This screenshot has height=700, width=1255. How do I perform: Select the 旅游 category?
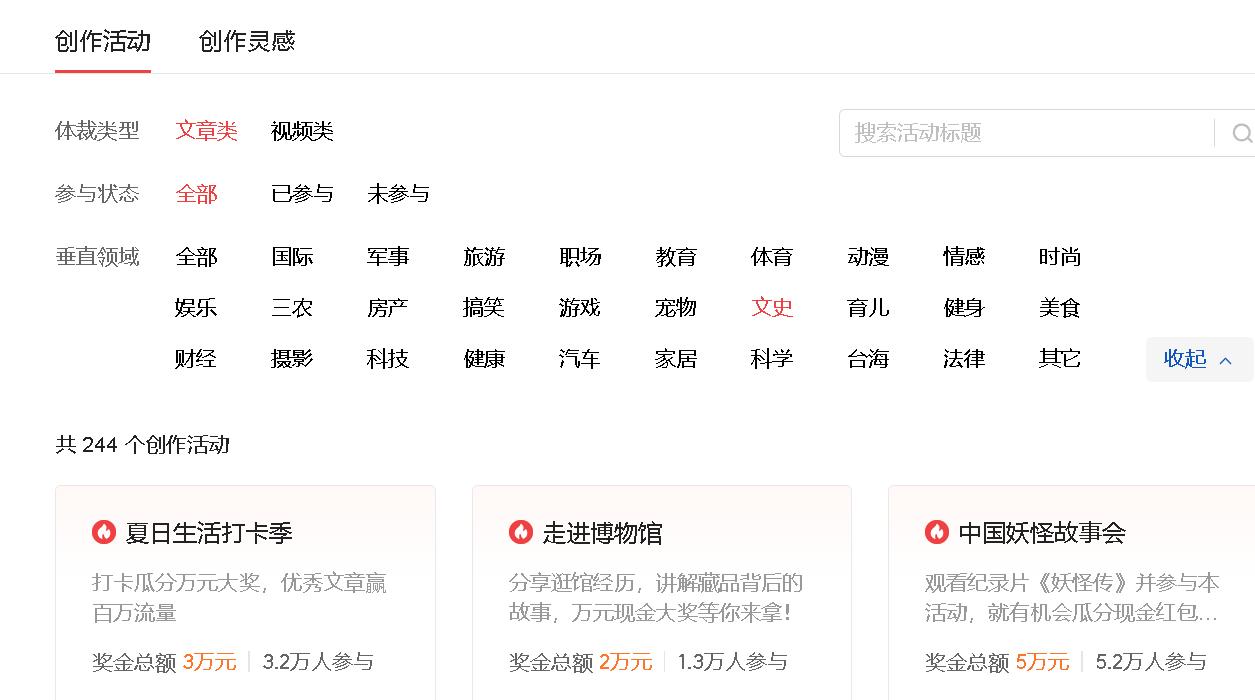[x=483, y=257]
